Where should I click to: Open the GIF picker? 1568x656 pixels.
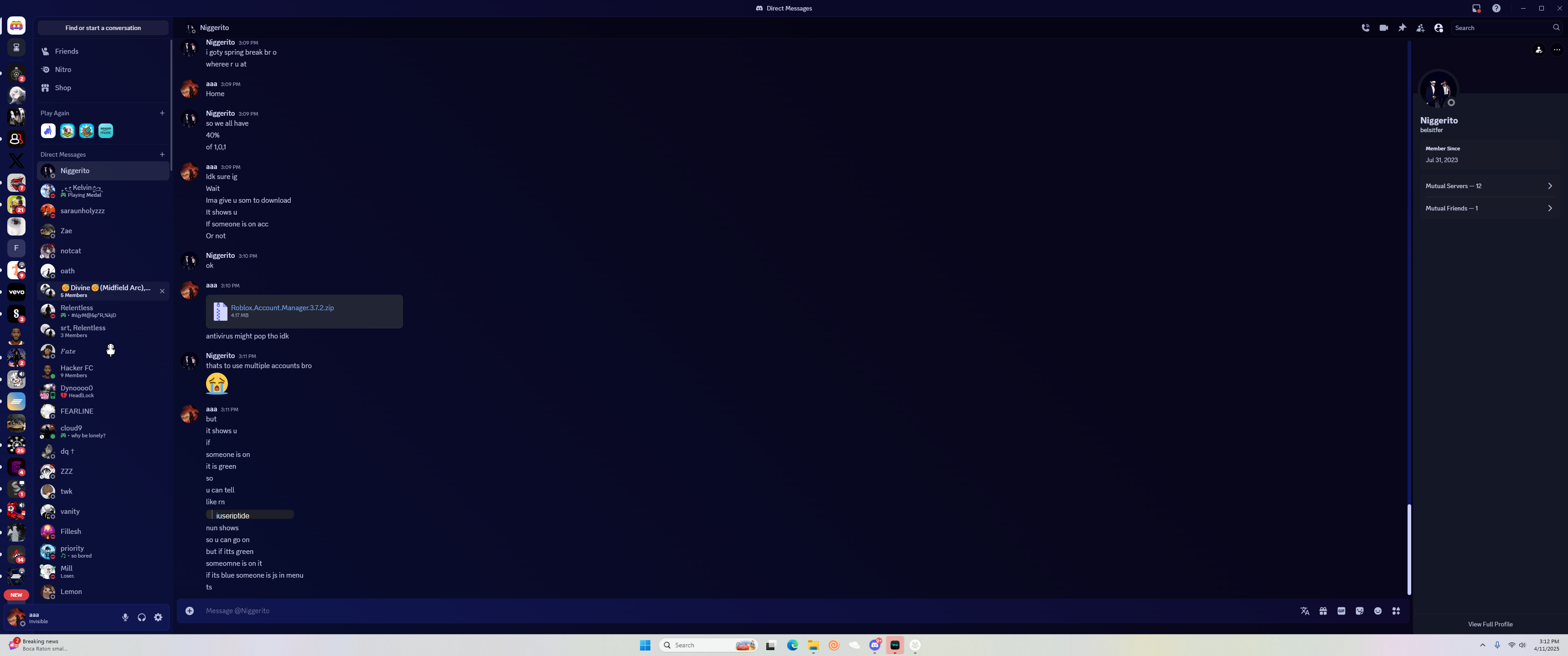tap(1341, 611)
